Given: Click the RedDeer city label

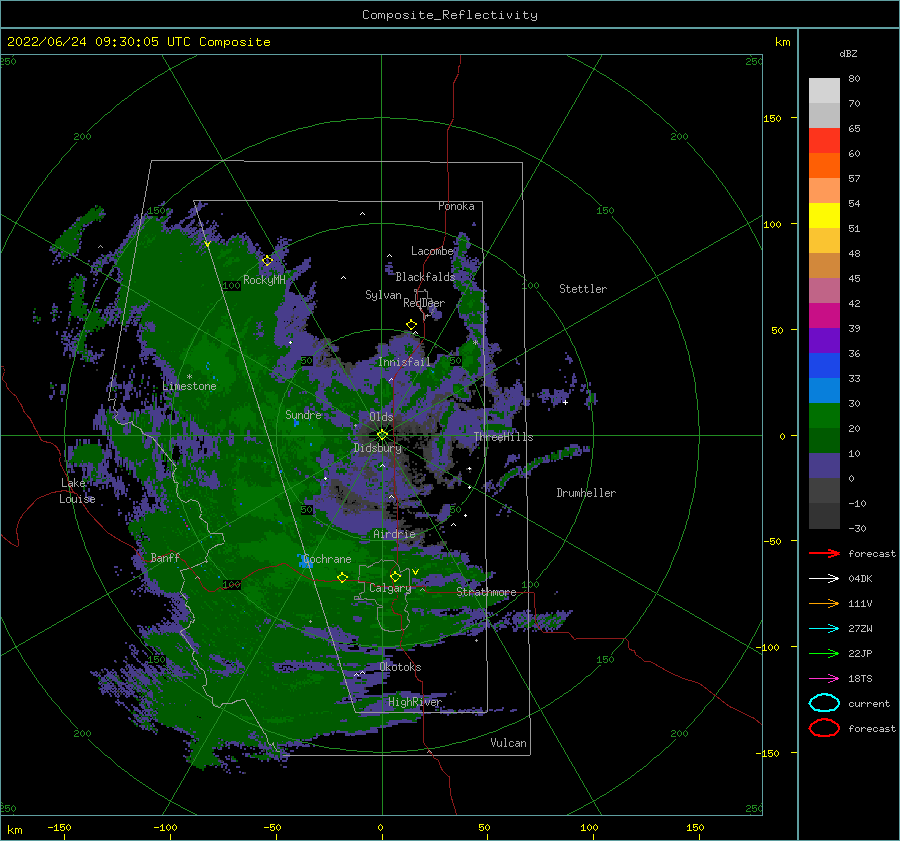Looking at the screenshot, I should click(424, 303).
